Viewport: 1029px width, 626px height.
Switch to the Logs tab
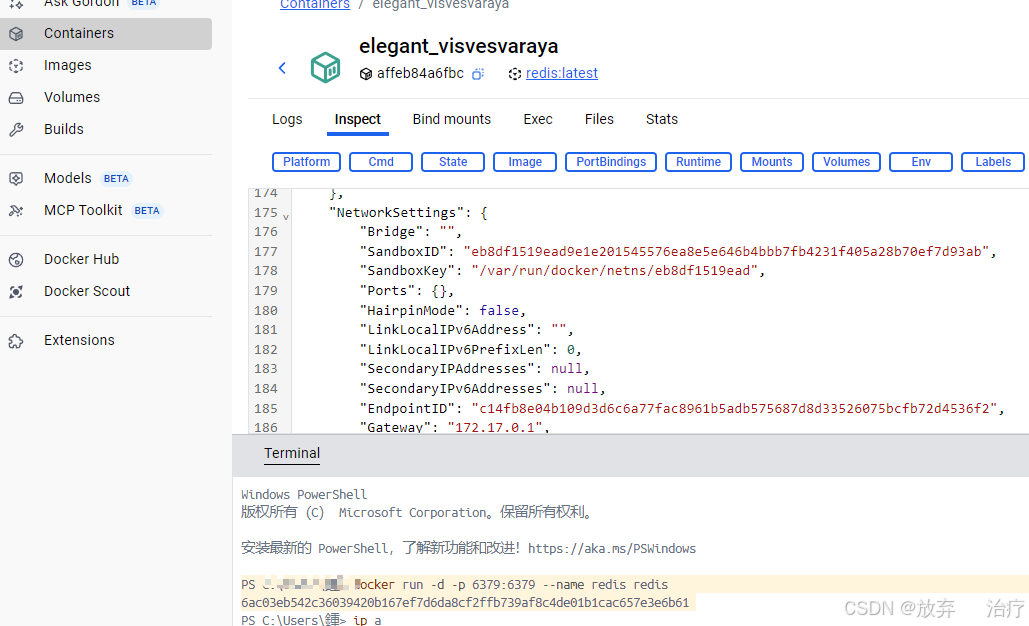tap(287, 119)
